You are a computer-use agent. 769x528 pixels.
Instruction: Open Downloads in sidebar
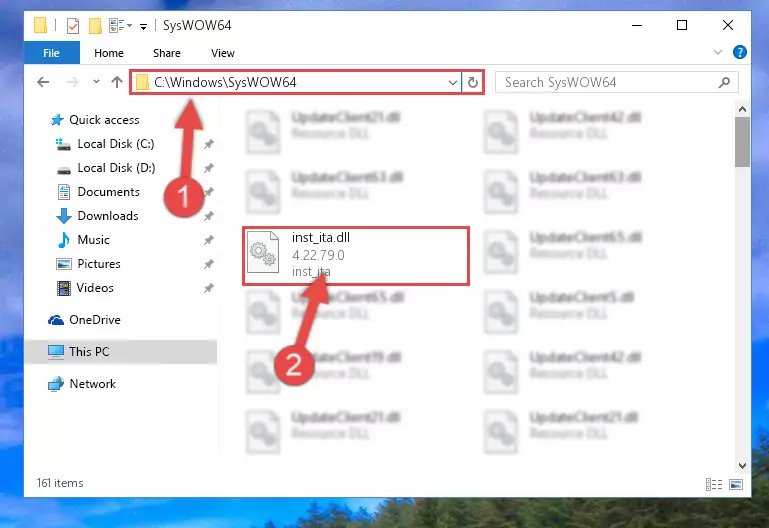pyautogui.click(x=108, y=216)
